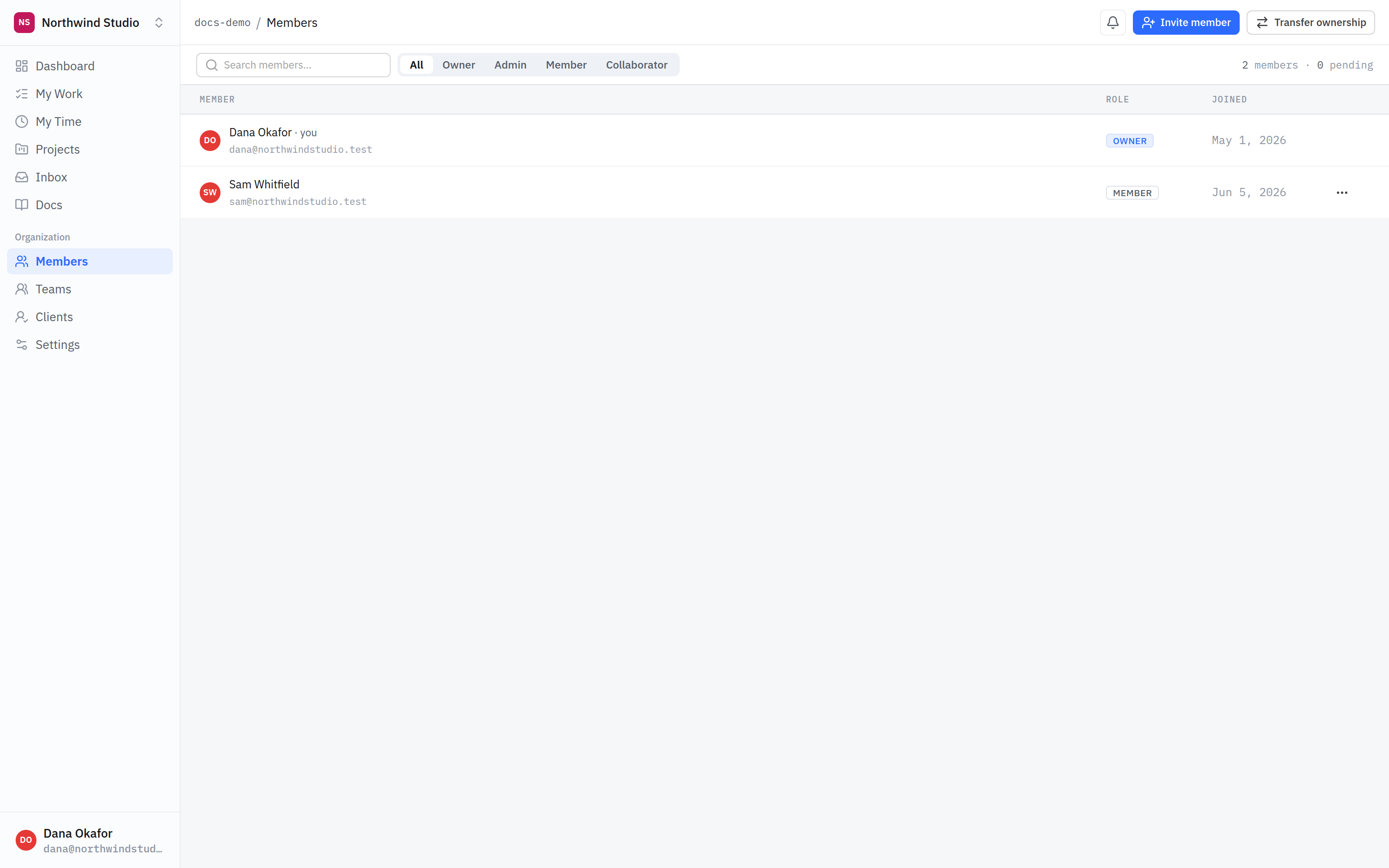This screenshot has height=868, width=1389.
Task: Filter members by Collaborator role
Action: pyautogui.click(x=636, y=65)
